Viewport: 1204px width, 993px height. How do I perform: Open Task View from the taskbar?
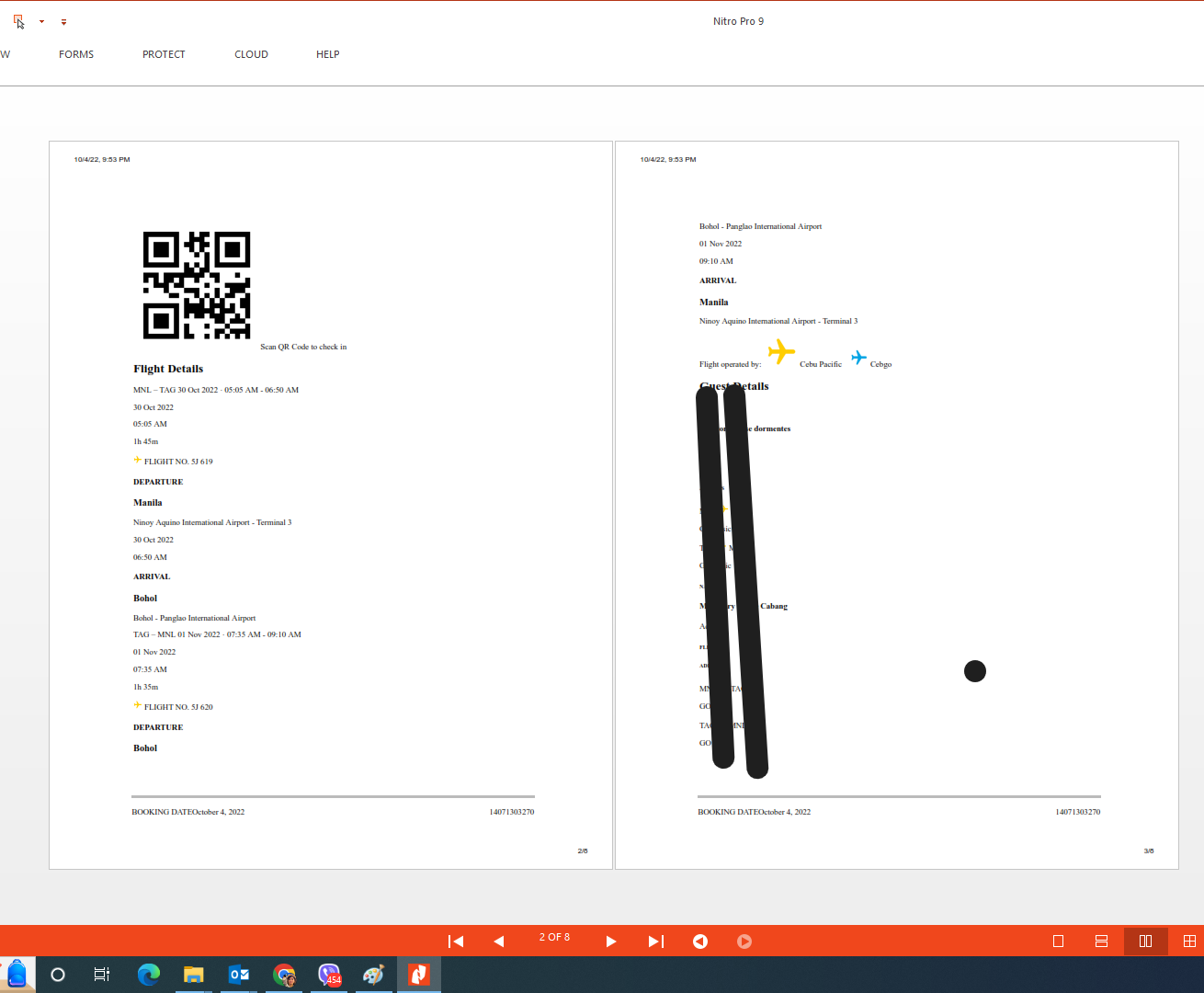click(x=102, y=975)
